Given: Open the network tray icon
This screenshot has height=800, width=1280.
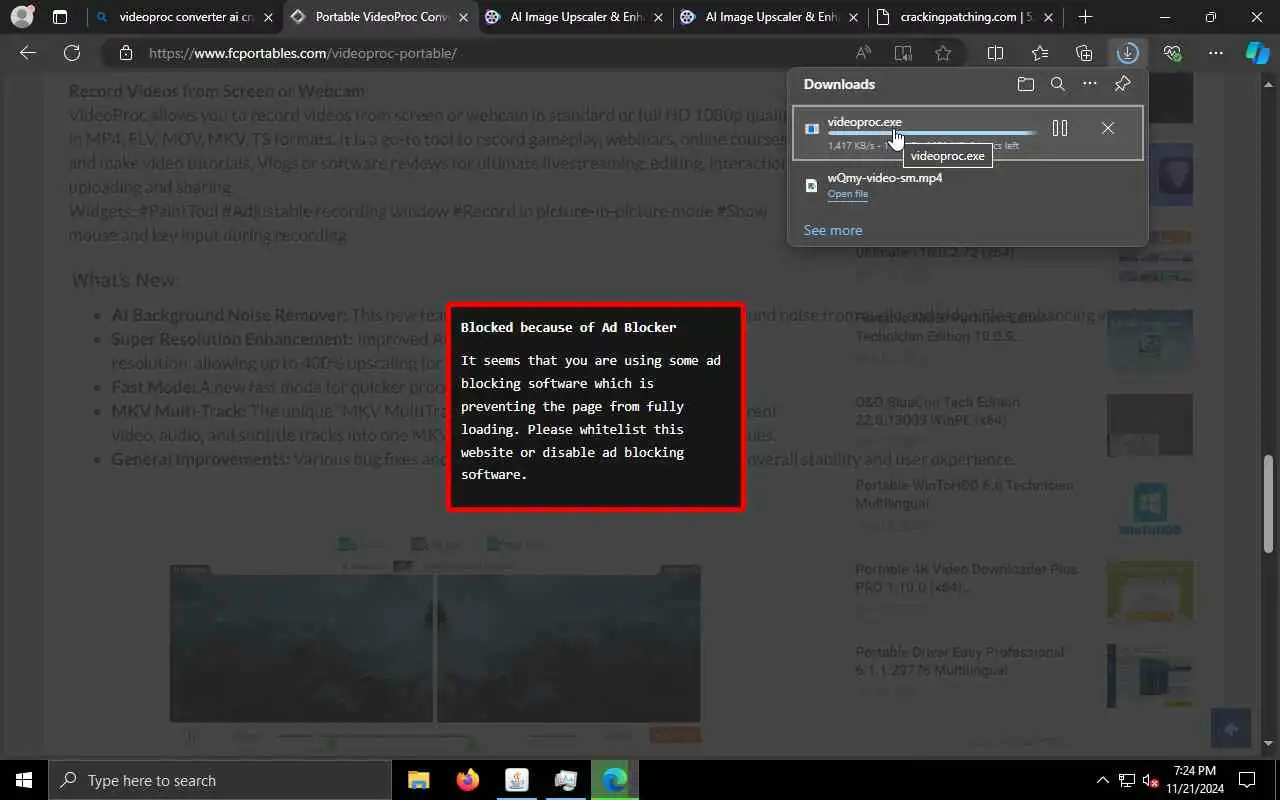Looking at the screenshot, I should tap(1127, 780).
